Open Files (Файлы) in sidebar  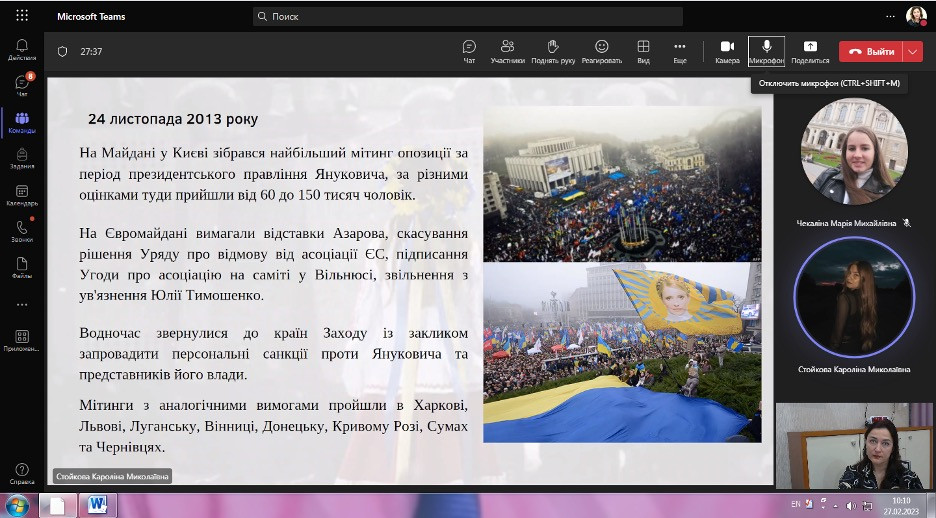pyautogui.click(x=22, y=268)
